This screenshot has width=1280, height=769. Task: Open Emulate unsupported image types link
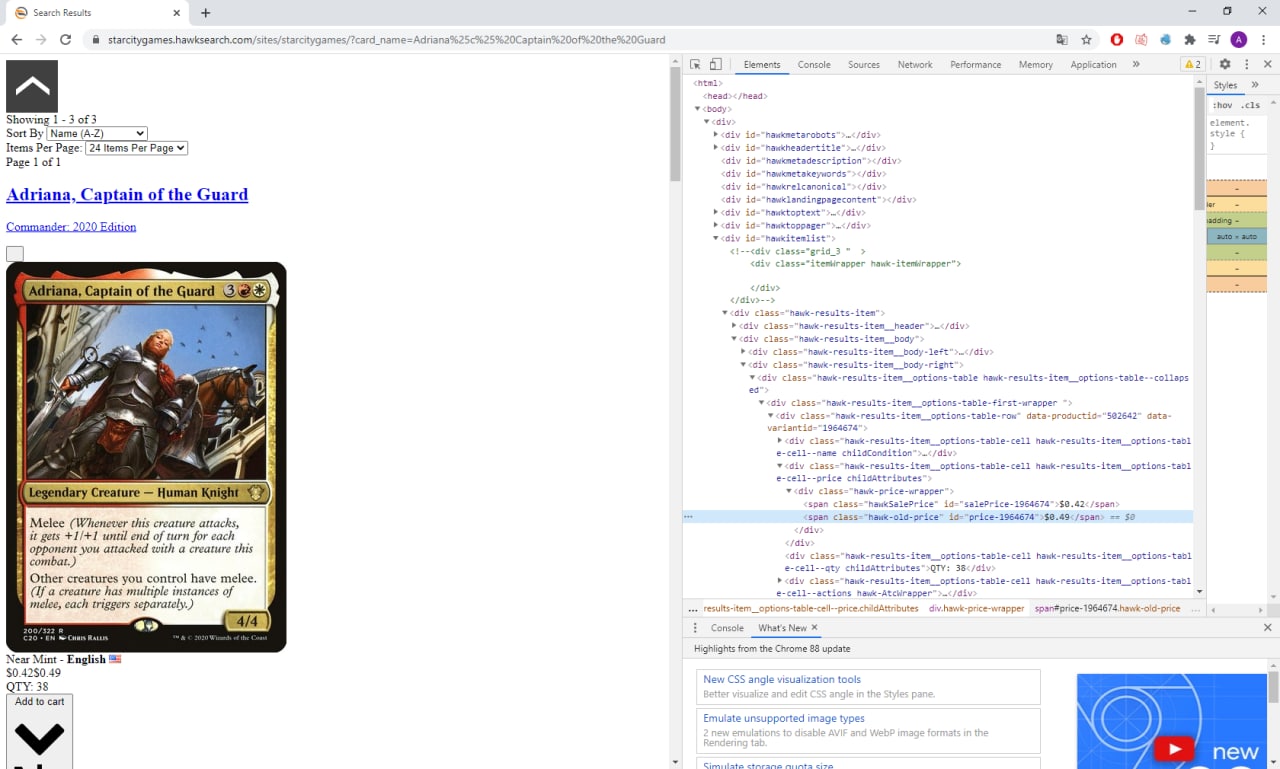click(784, 718)
